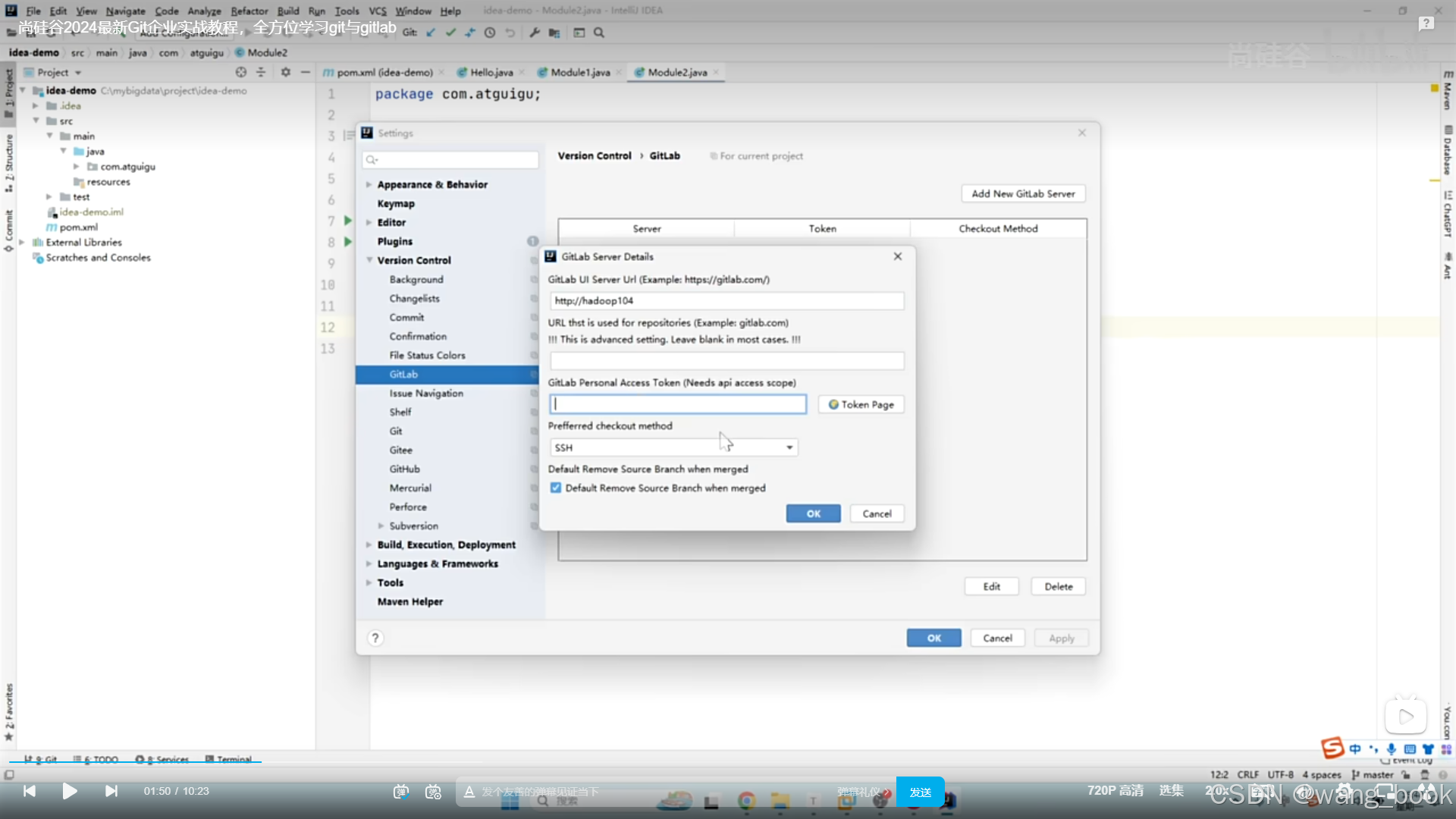Switch to the pom.xml editor tab

pyautogui.click(x=385, y=72)
